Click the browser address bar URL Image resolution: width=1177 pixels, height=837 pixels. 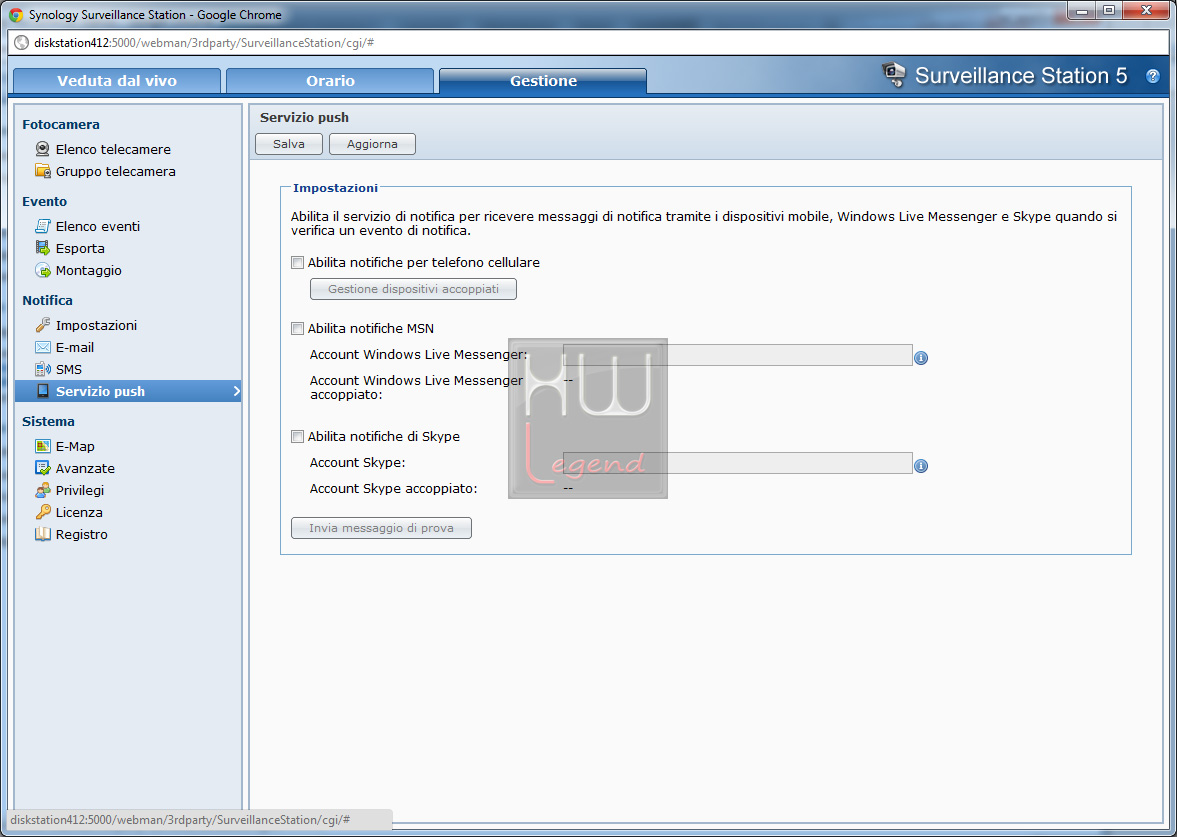click(204, 43)
